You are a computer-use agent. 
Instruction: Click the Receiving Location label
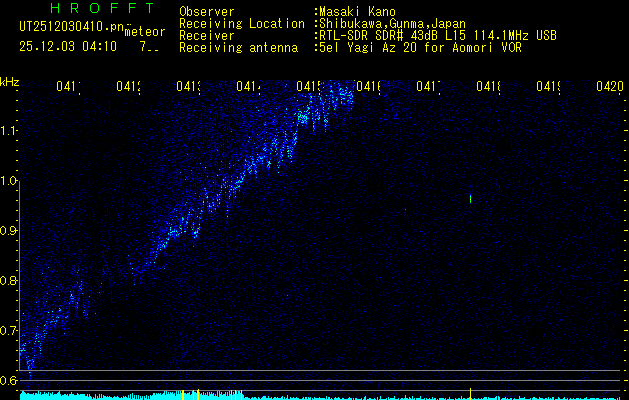242,24
